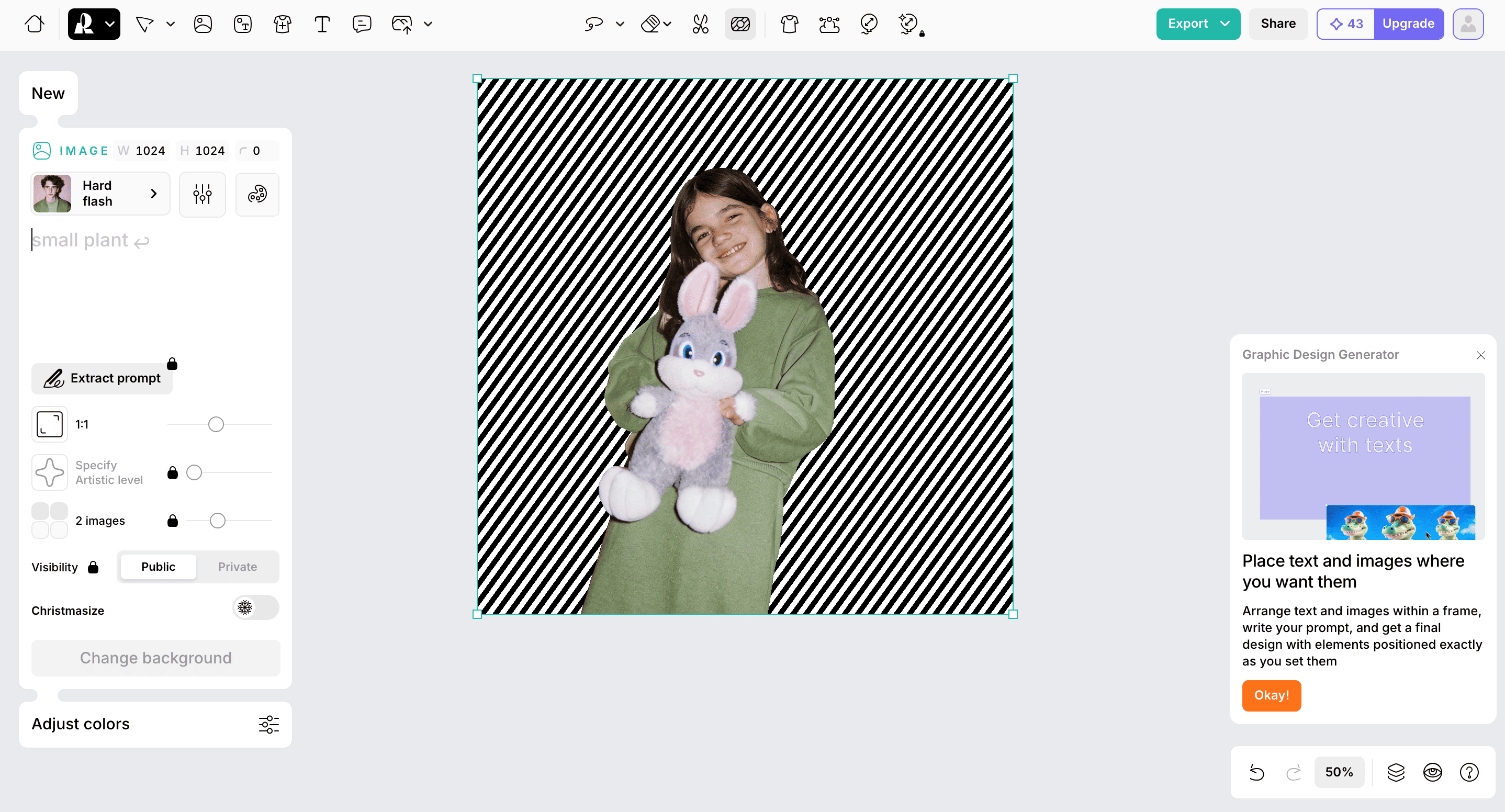Switch to the New tab
The height and width of the screenshot is (812, 1505).
(x=48, y=94)
